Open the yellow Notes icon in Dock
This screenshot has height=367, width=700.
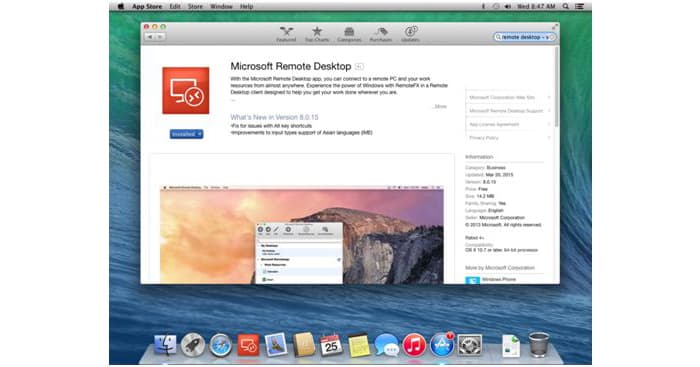click(x=359, y=346)
